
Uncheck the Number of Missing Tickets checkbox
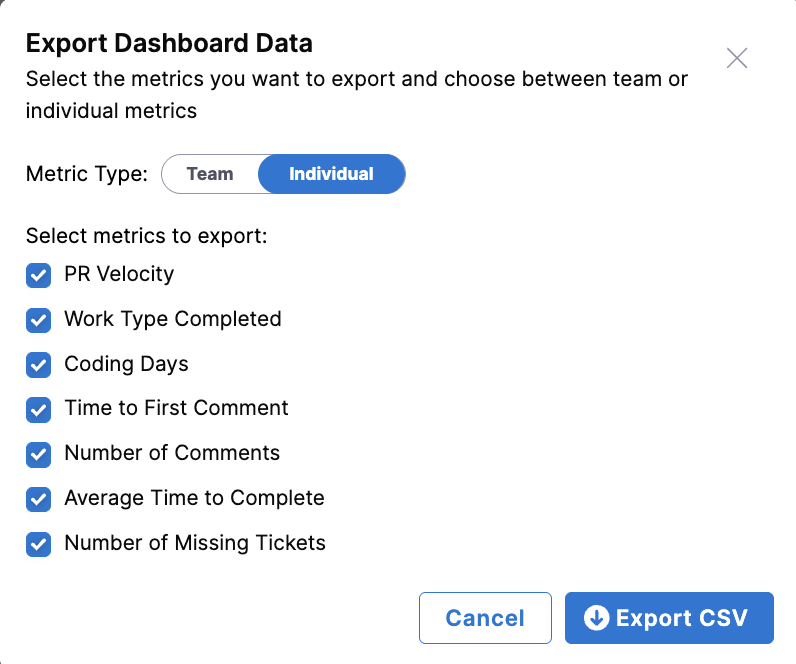pos(39,544)
